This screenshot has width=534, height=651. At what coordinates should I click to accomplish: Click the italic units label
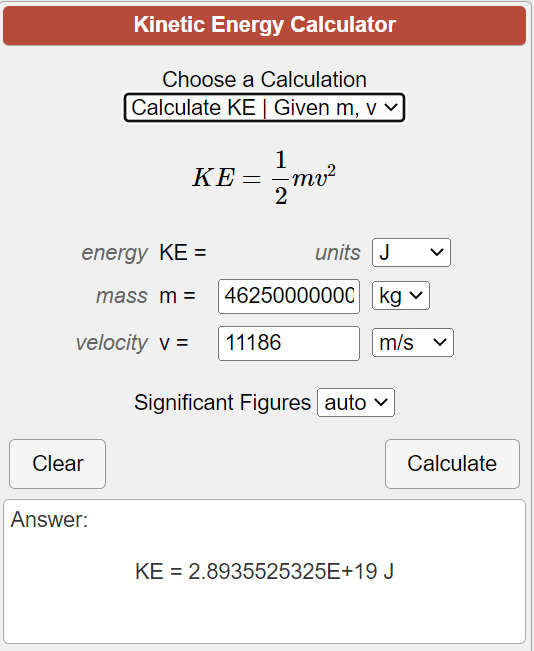pos(338,253)
